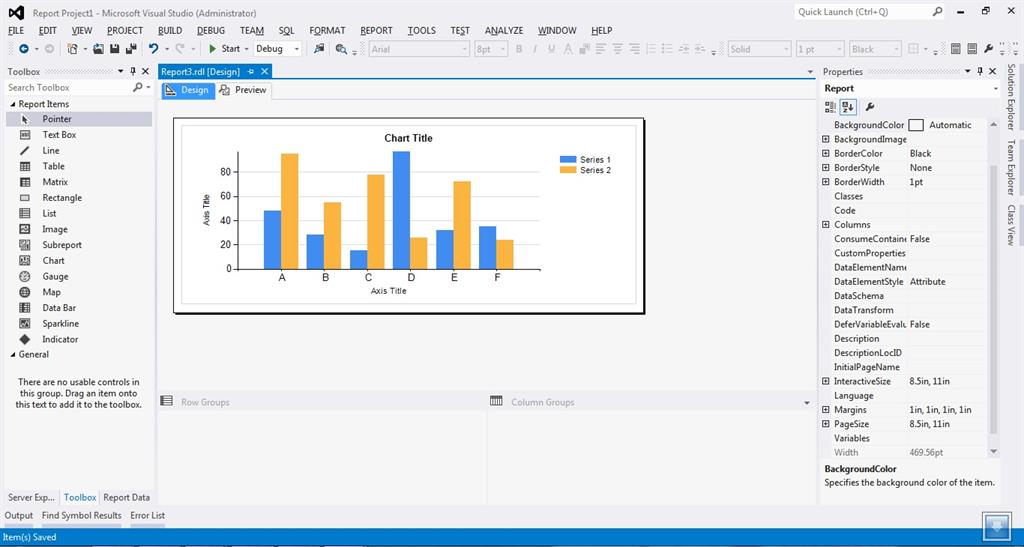Click the Report Header icon in toolbar
The image size is (1024, 547).
[955, 49]
